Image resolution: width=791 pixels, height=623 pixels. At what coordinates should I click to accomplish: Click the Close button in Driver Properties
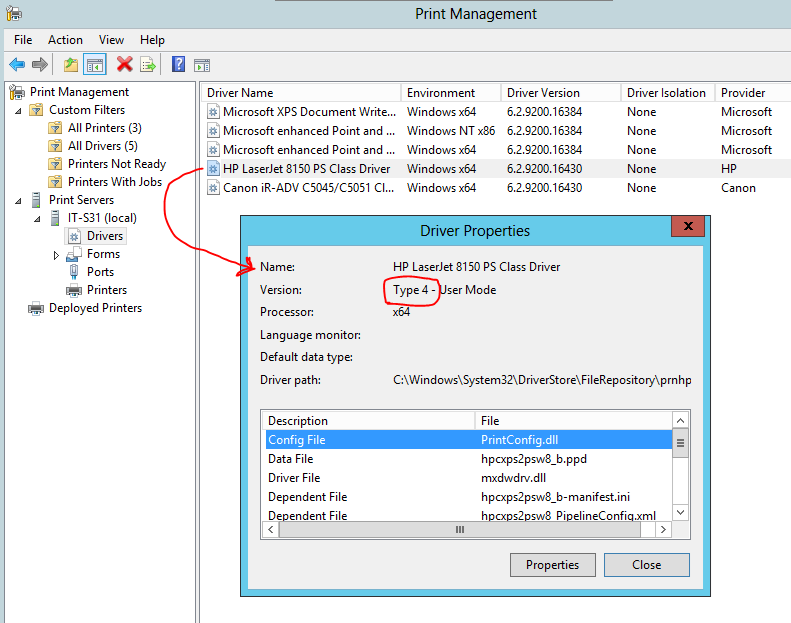click(x=647, y=564)
